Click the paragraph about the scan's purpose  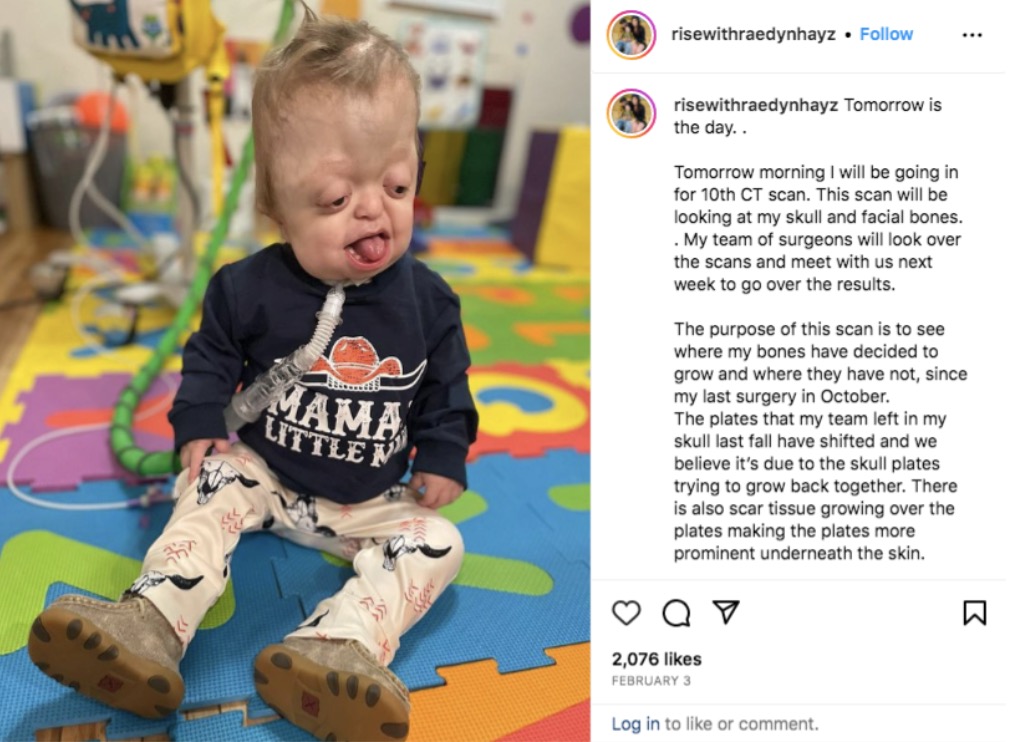click(821, 362)
